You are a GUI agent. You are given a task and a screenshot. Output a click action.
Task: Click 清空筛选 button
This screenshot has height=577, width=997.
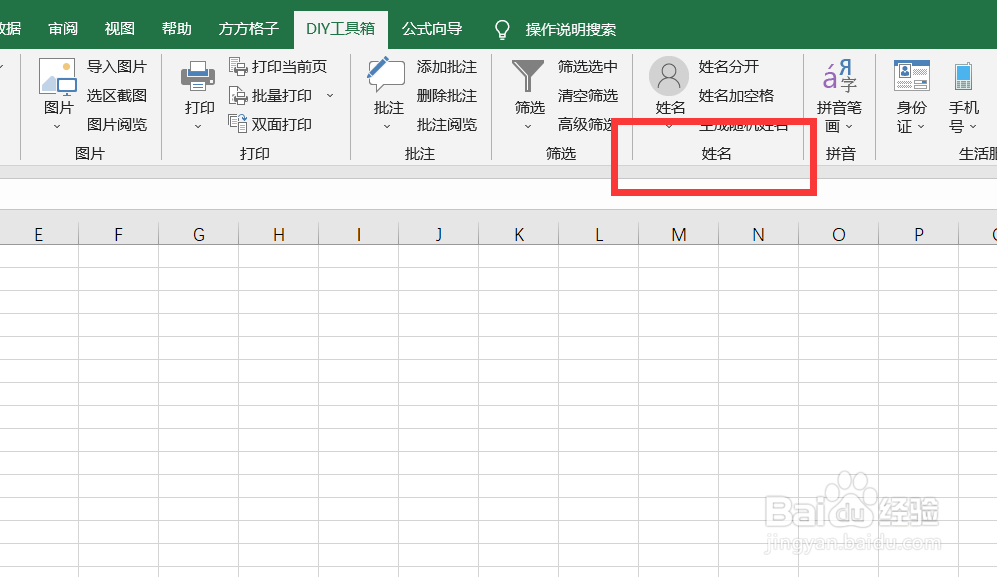click(x=588, y=95)
